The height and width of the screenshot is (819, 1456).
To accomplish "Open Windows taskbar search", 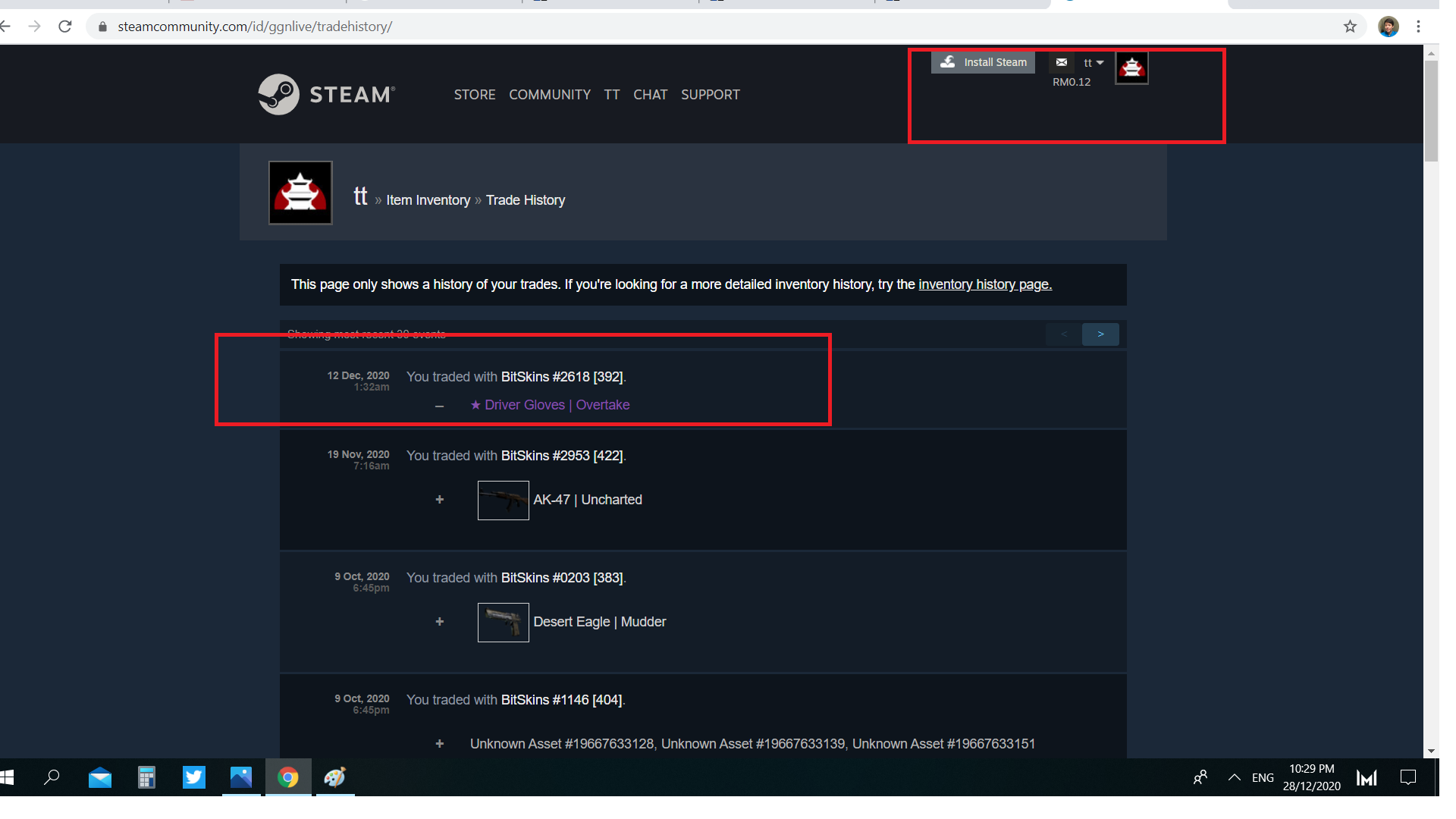I will (52, 777).
